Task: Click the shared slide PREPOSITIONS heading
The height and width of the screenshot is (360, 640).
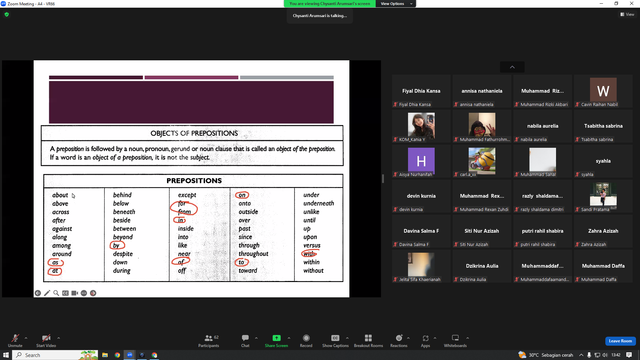Action: [x=194, y=180]
